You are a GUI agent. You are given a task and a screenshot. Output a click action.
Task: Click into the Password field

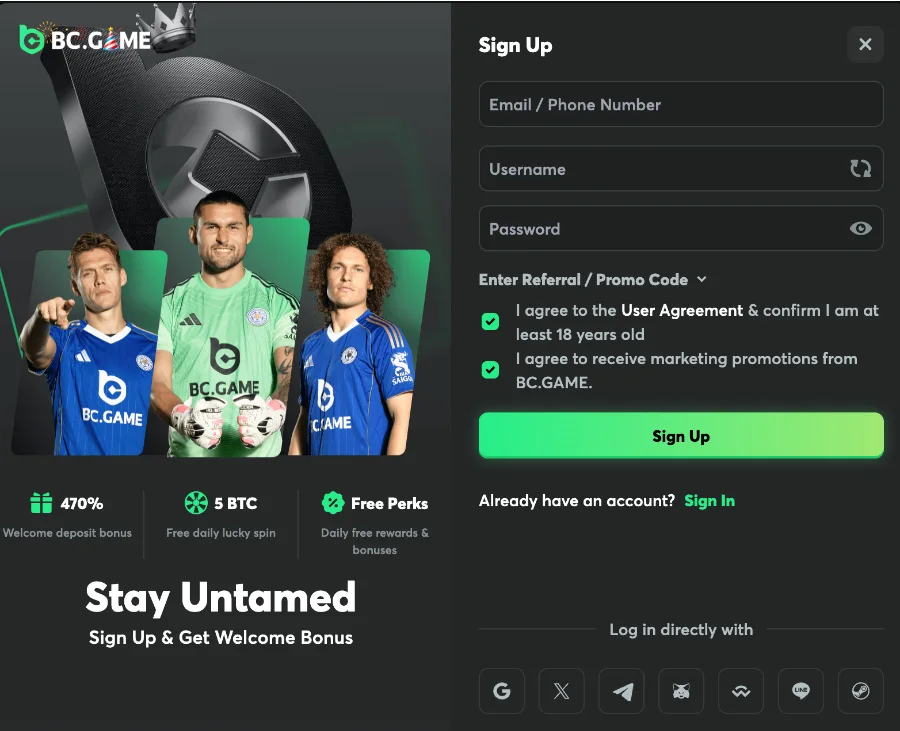tap(660, 229)
